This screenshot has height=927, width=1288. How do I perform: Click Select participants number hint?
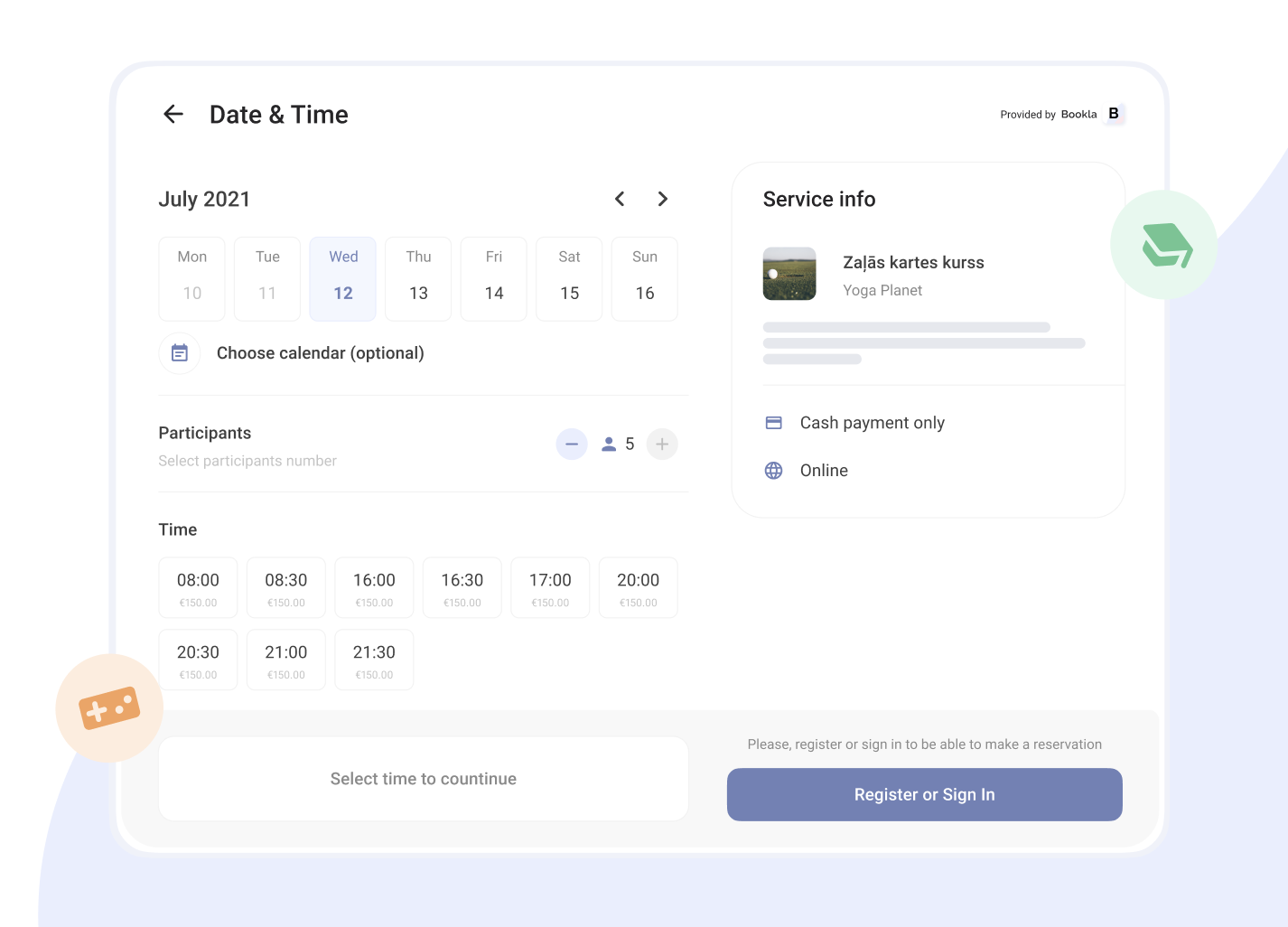click(247, 461)
